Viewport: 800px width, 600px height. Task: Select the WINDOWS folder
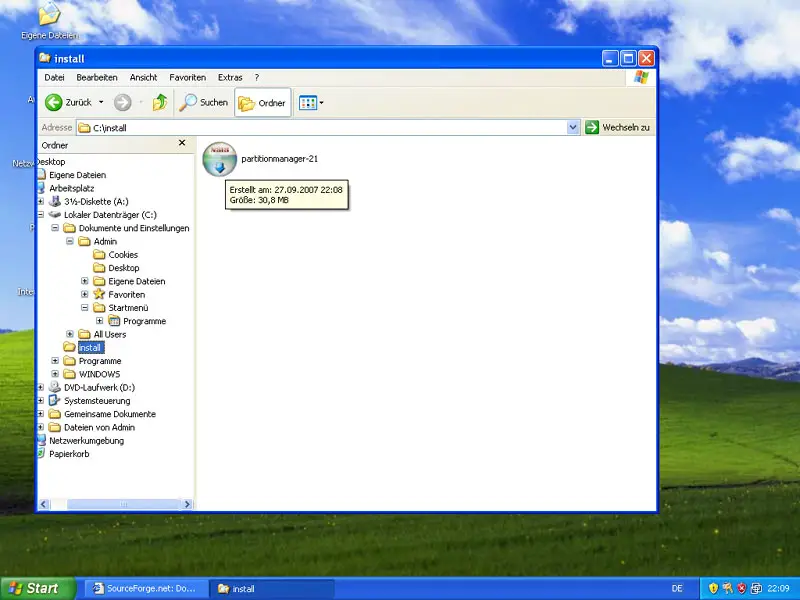coord(99,374)
